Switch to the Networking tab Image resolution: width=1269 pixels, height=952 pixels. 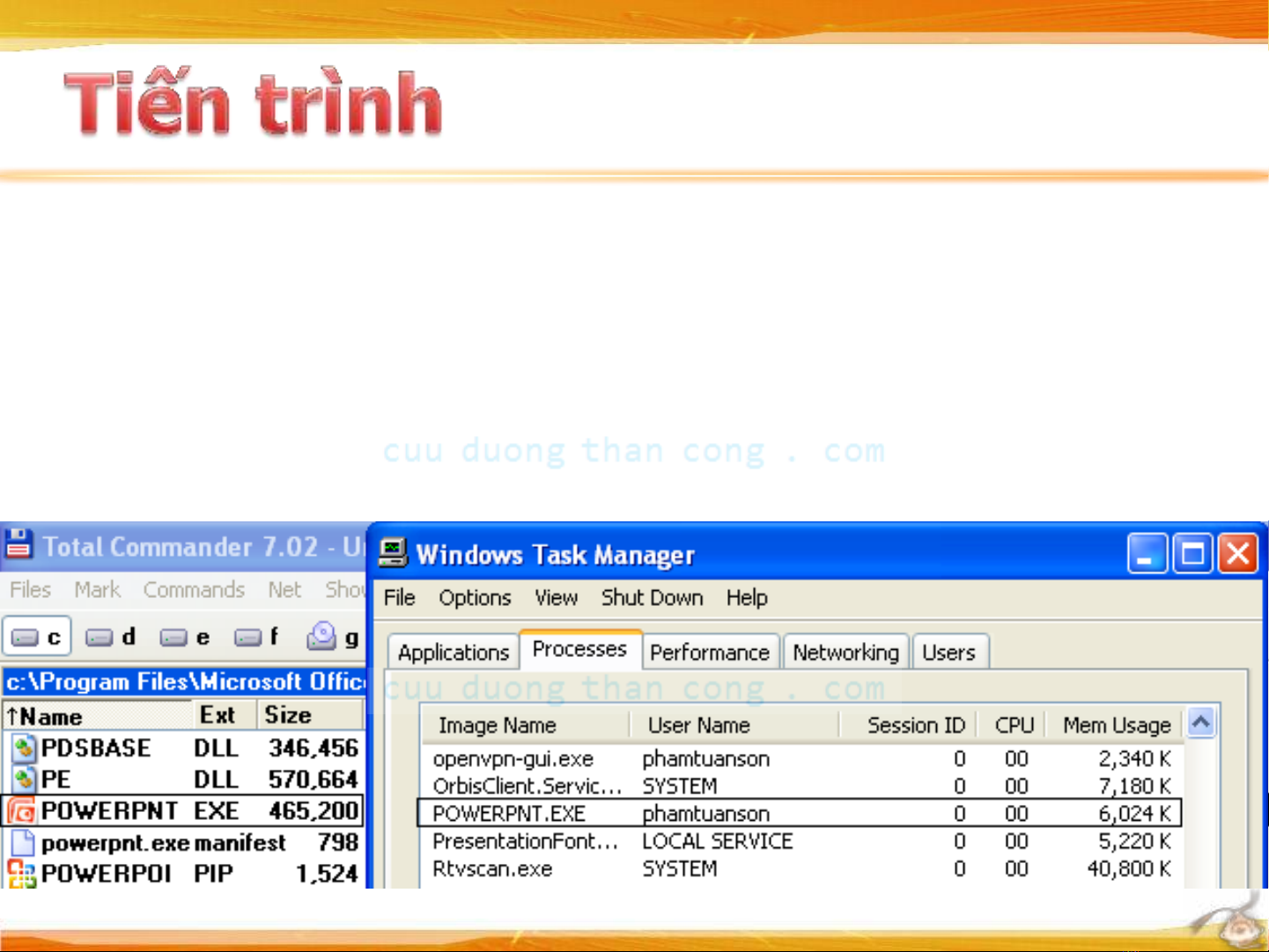[845, 653]
